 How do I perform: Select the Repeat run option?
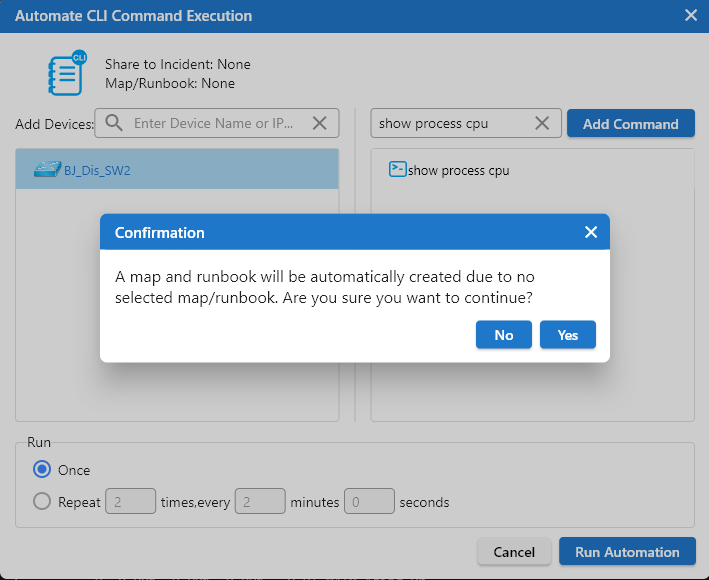coord(42,501)
